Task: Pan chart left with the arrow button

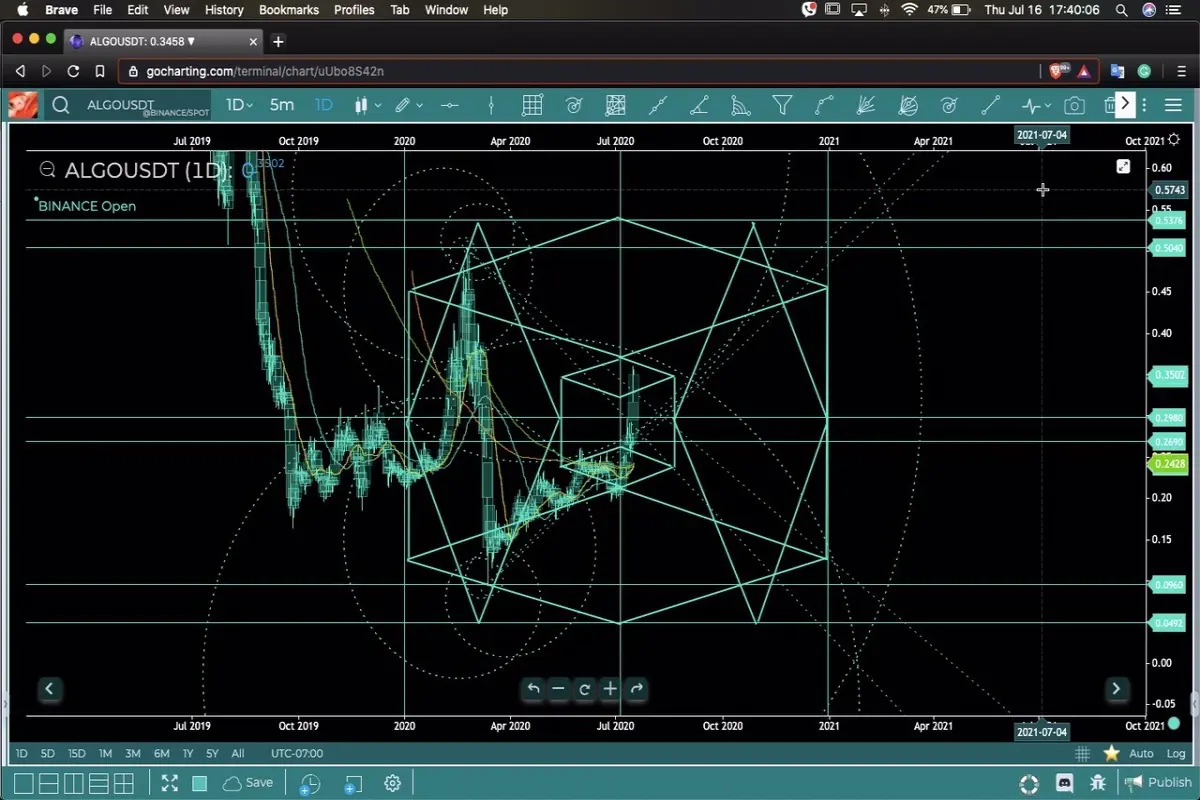Action: (x=49, y=688)
